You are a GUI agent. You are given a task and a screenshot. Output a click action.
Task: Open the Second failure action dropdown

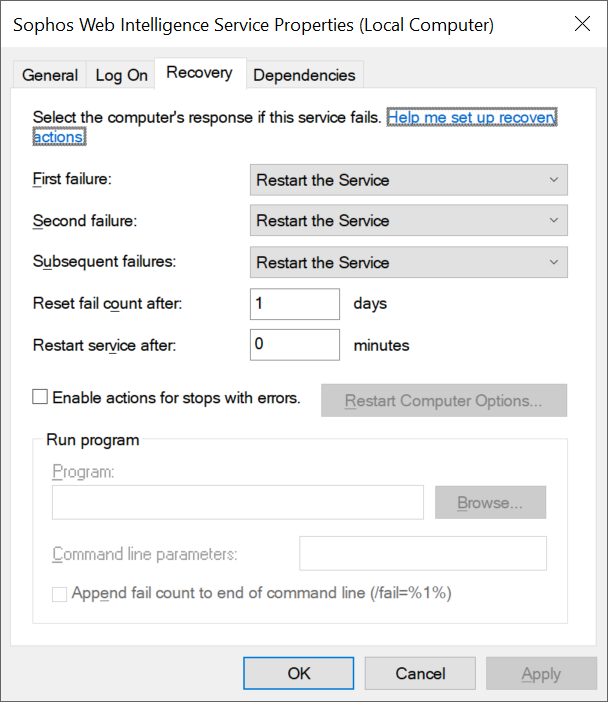click(409, 220)
